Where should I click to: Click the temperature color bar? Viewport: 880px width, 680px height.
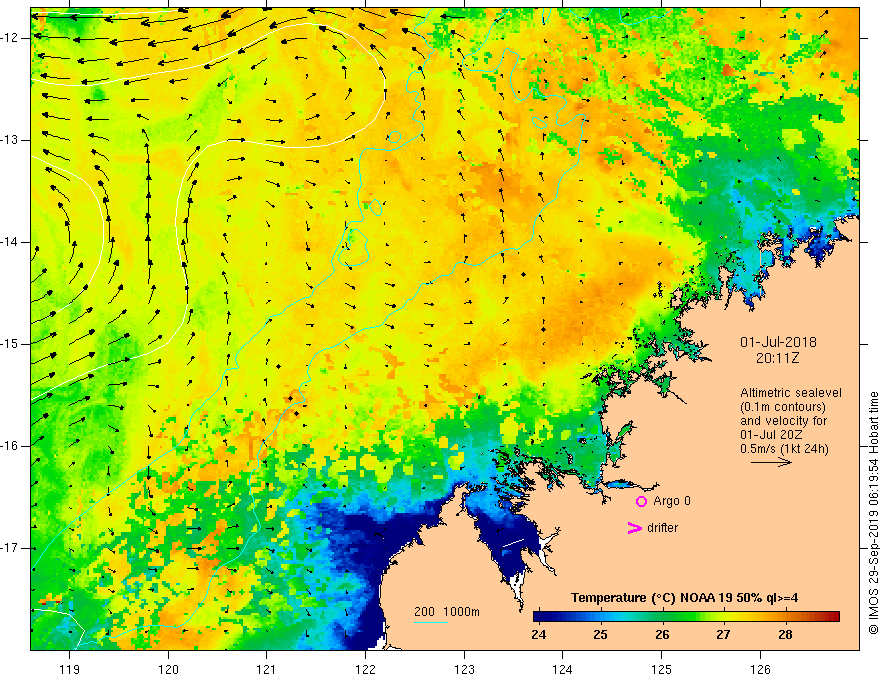[686, 617]
